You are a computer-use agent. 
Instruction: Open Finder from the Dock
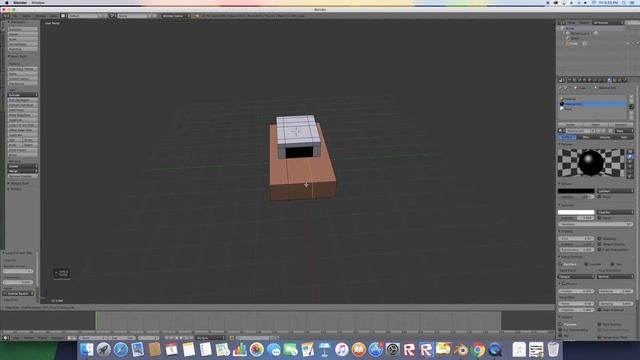tap(87, 350)
